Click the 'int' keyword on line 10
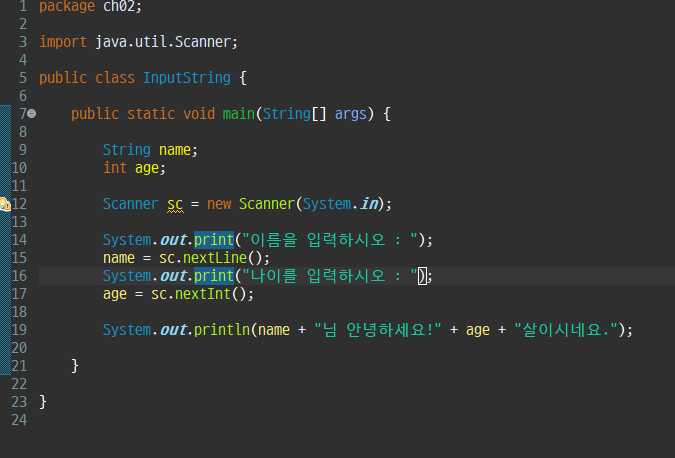 [115, 168]
